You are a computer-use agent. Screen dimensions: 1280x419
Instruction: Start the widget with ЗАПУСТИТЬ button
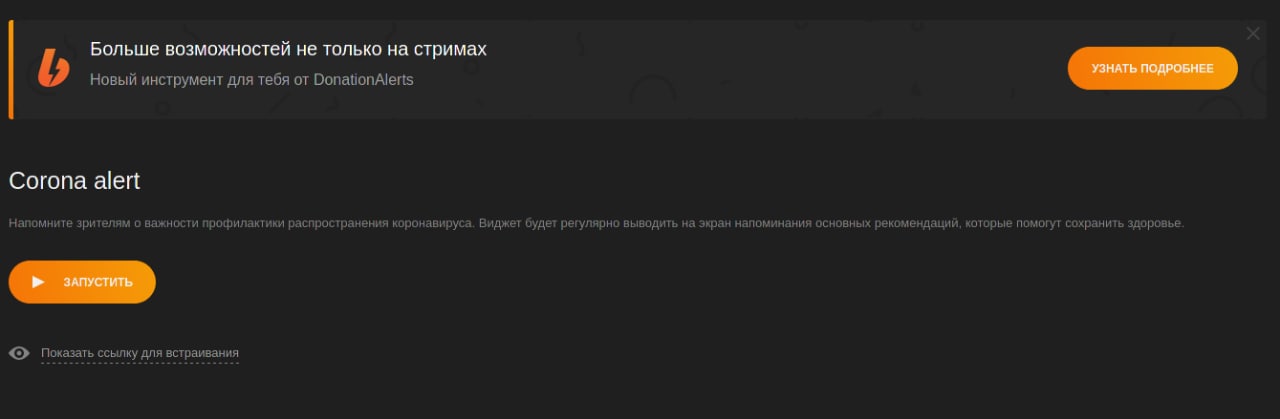(x=82, y=282)
